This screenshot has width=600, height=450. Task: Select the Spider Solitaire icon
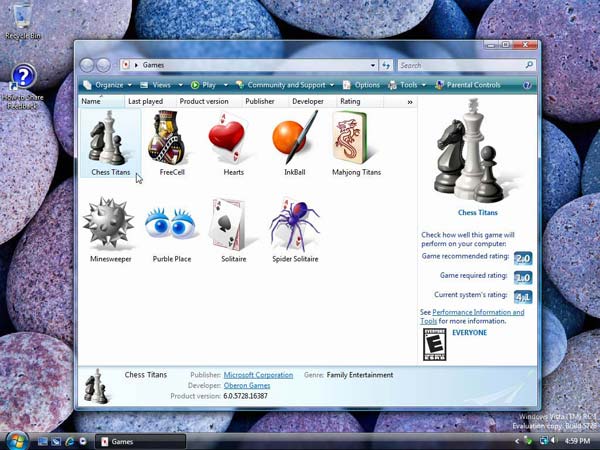point(295,225)
